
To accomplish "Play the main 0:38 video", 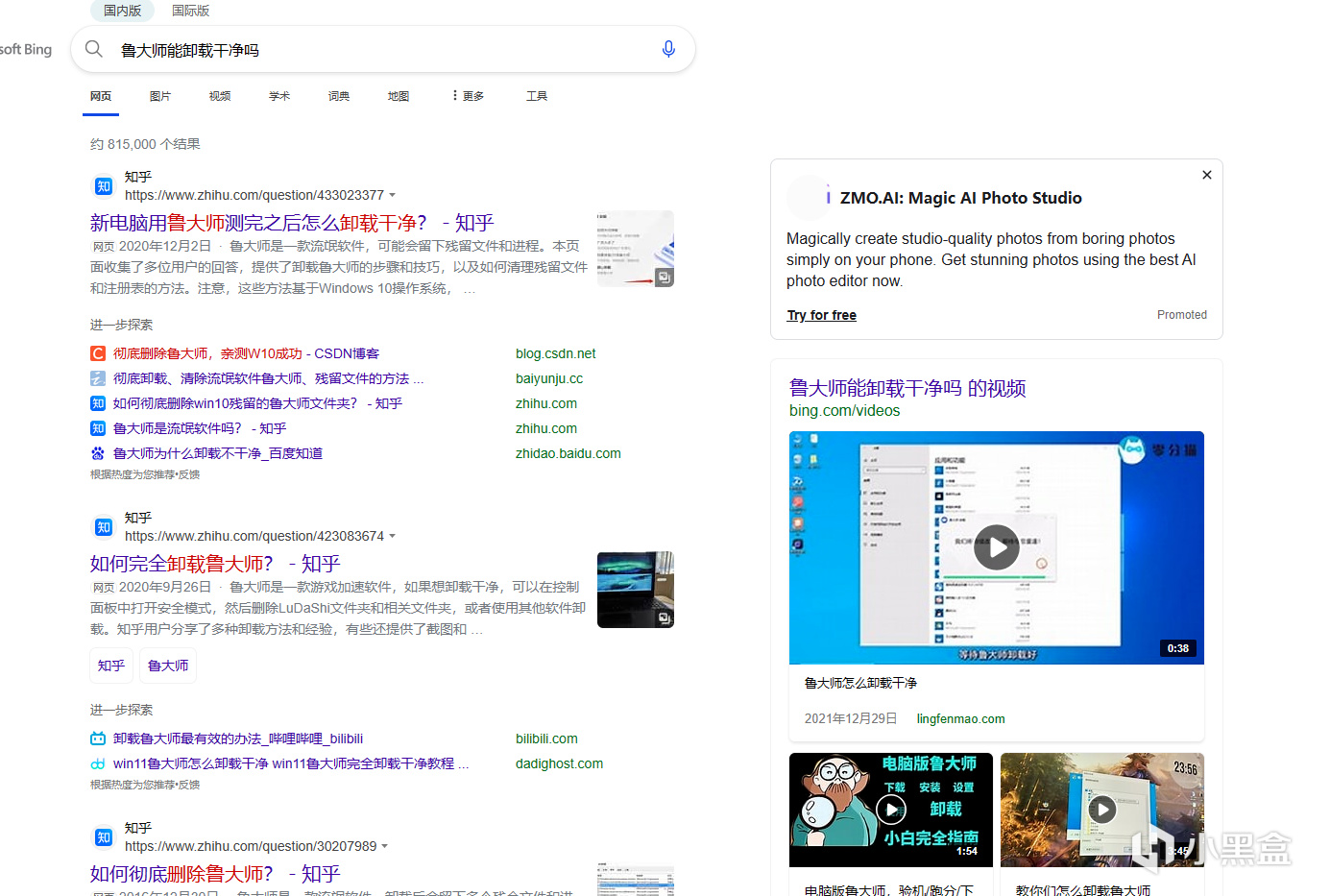I will point(996,547).
